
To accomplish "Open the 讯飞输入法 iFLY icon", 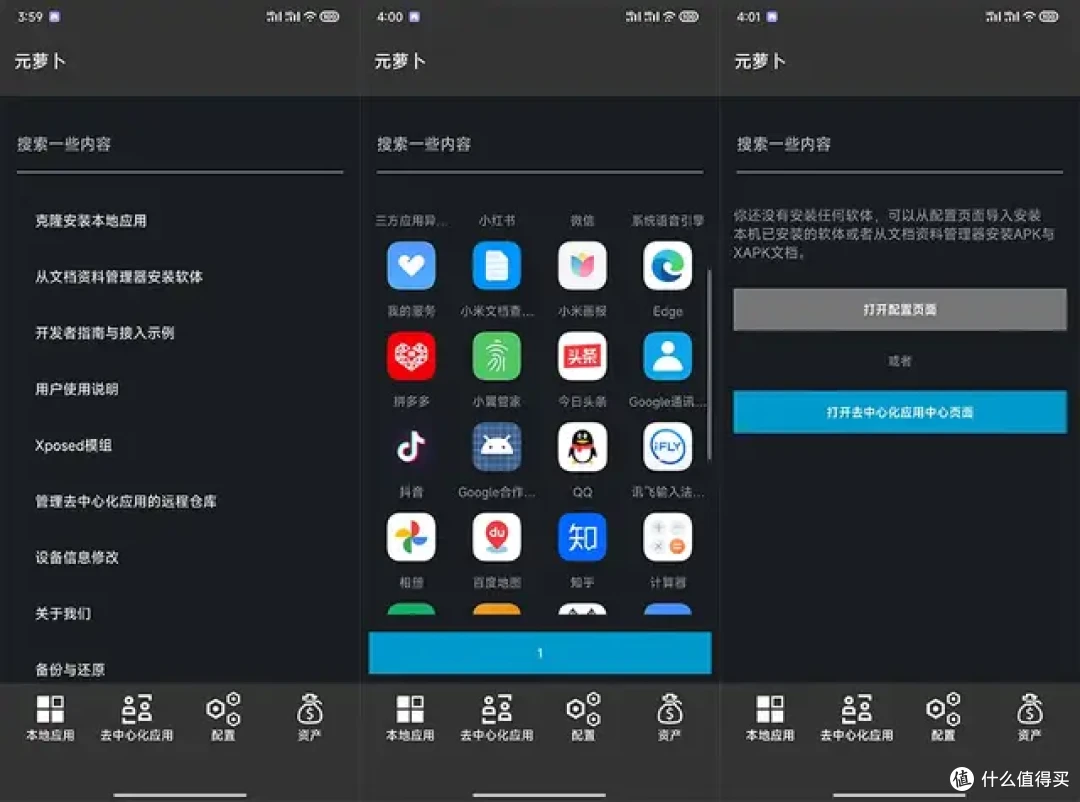I will 667,447.
